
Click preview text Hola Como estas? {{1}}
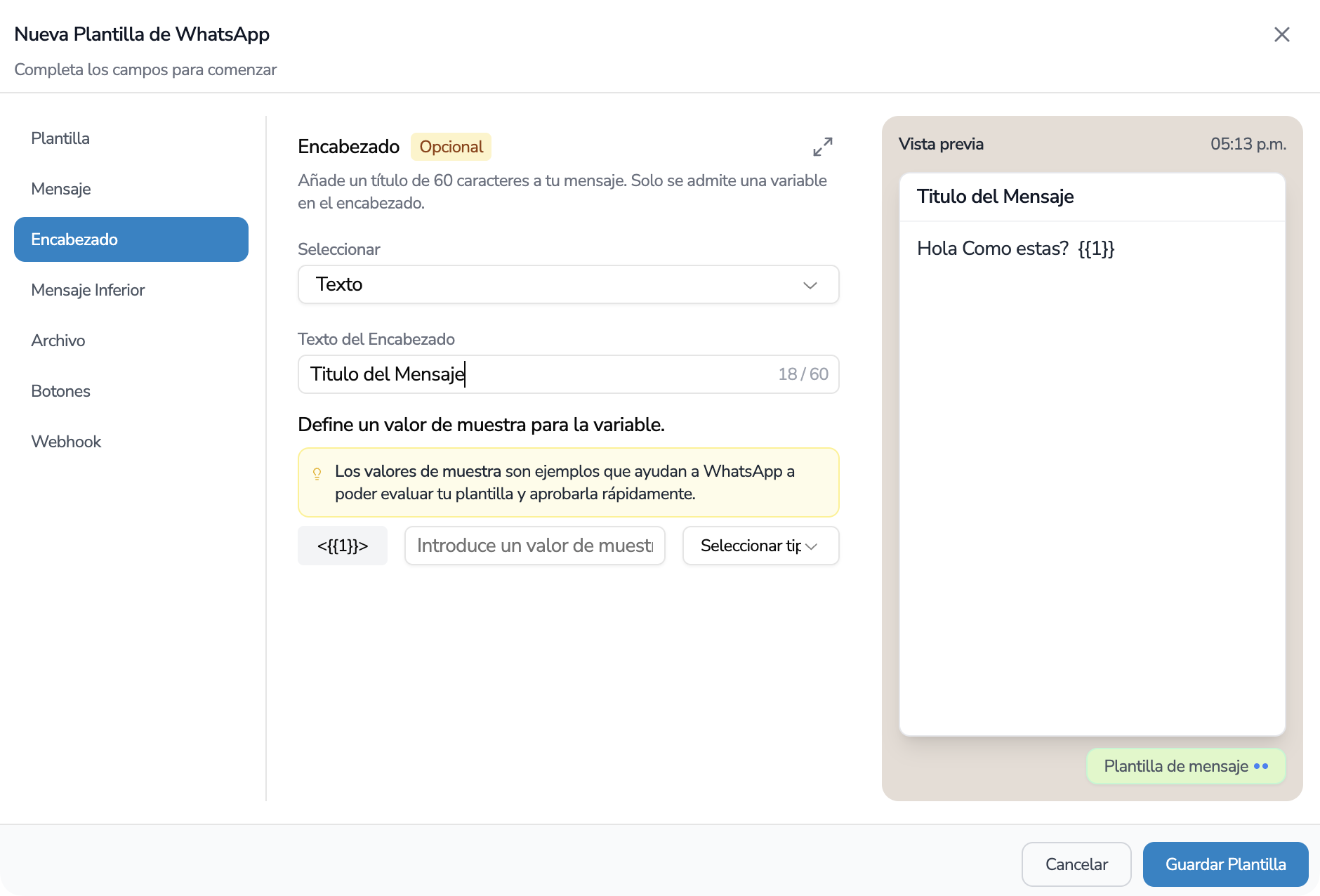[x=1016, y=249]
